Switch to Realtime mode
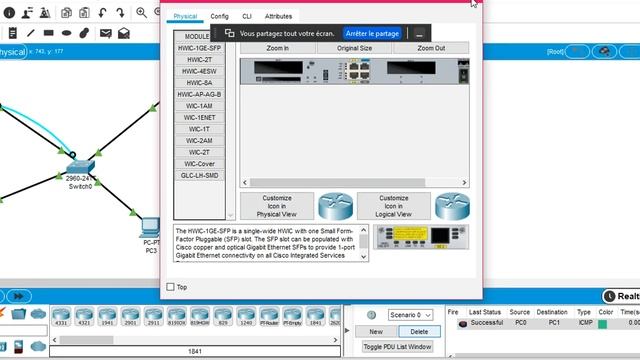 click(x=621, y=296)
